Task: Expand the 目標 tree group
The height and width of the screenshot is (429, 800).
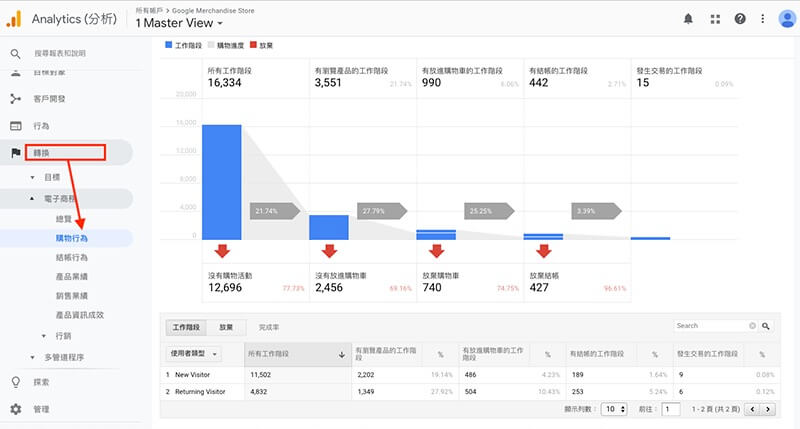Action: coord(33,178)
